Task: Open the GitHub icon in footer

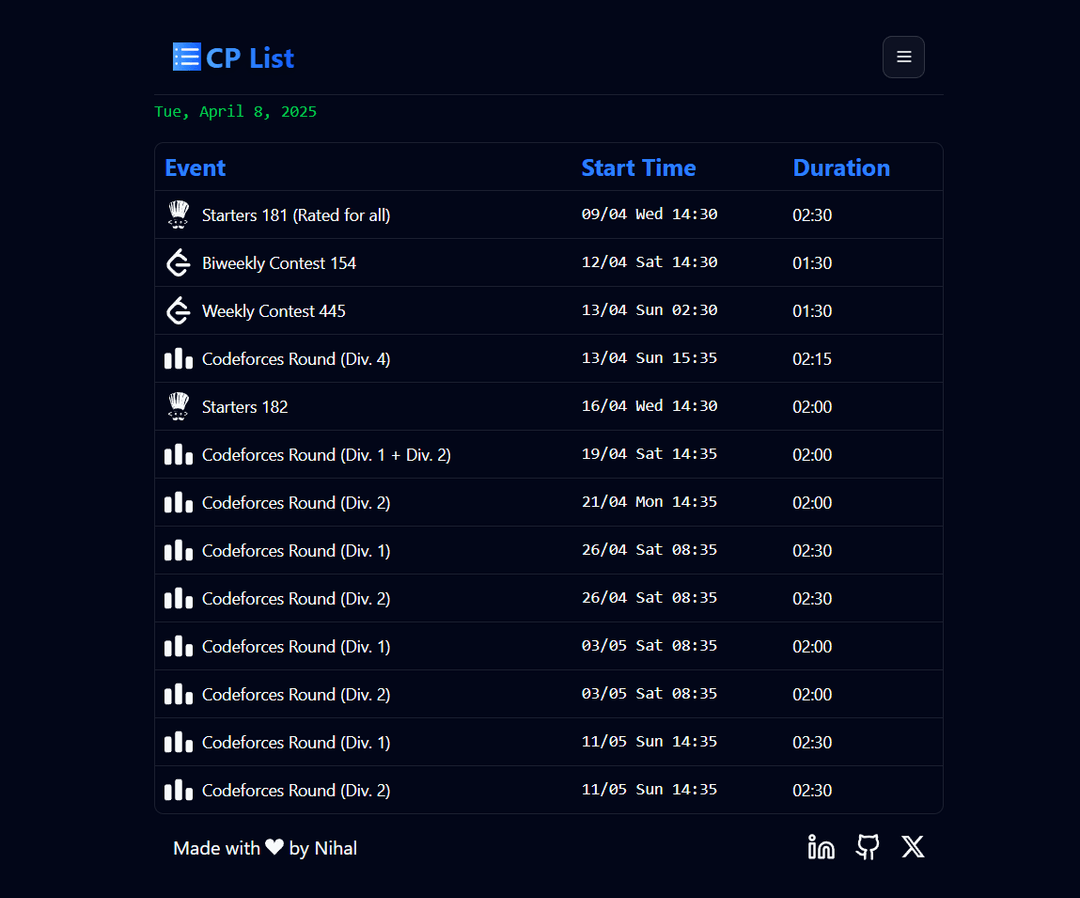Action: click(868, 848)
